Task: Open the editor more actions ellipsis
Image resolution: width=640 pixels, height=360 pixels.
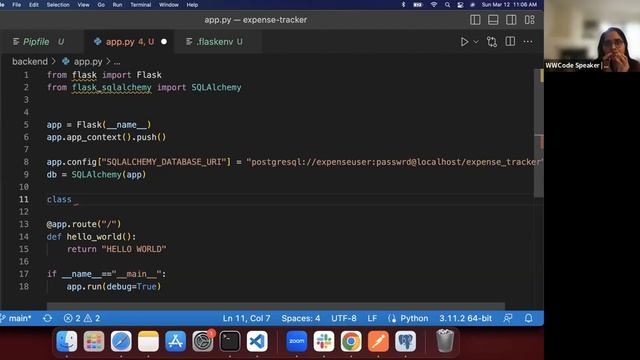Action: coord(528,42)
